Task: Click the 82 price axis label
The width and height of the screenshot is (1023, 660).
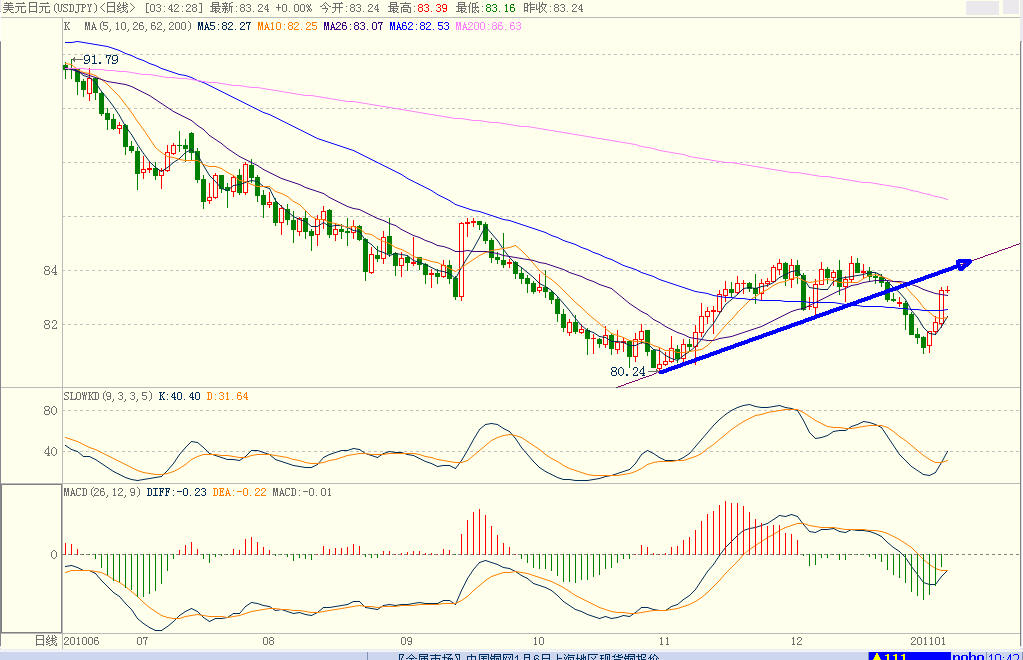Action: tap(50, 324)
